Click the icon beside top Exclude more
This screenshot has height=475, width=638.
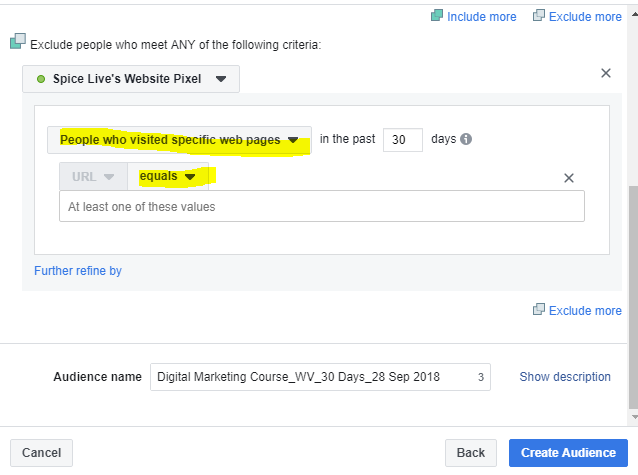coord(539,15)
